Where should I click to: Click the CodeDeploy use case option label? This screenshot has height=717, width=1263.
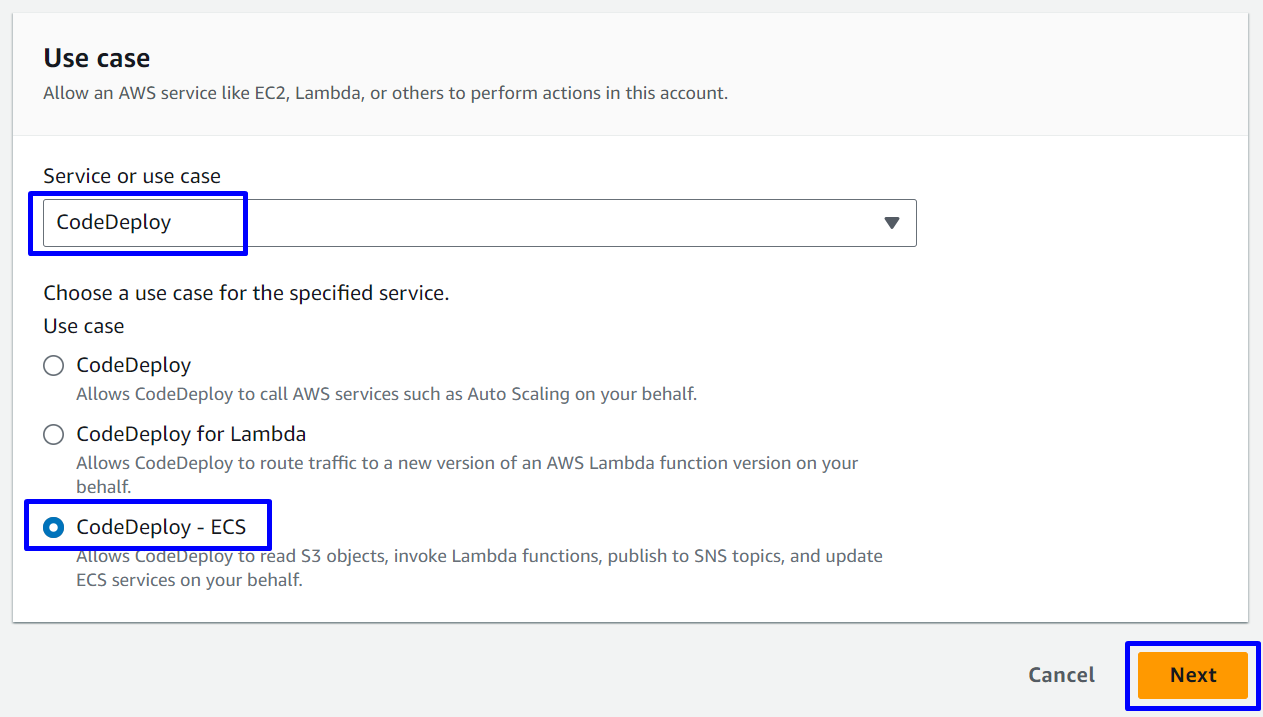133,366
